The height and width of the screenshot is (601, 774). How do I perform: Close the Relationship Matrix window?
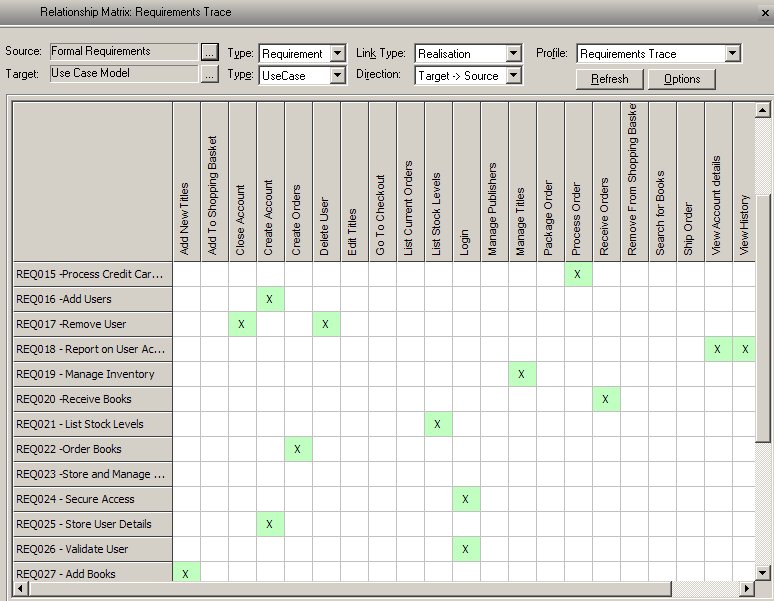[765, 12]
